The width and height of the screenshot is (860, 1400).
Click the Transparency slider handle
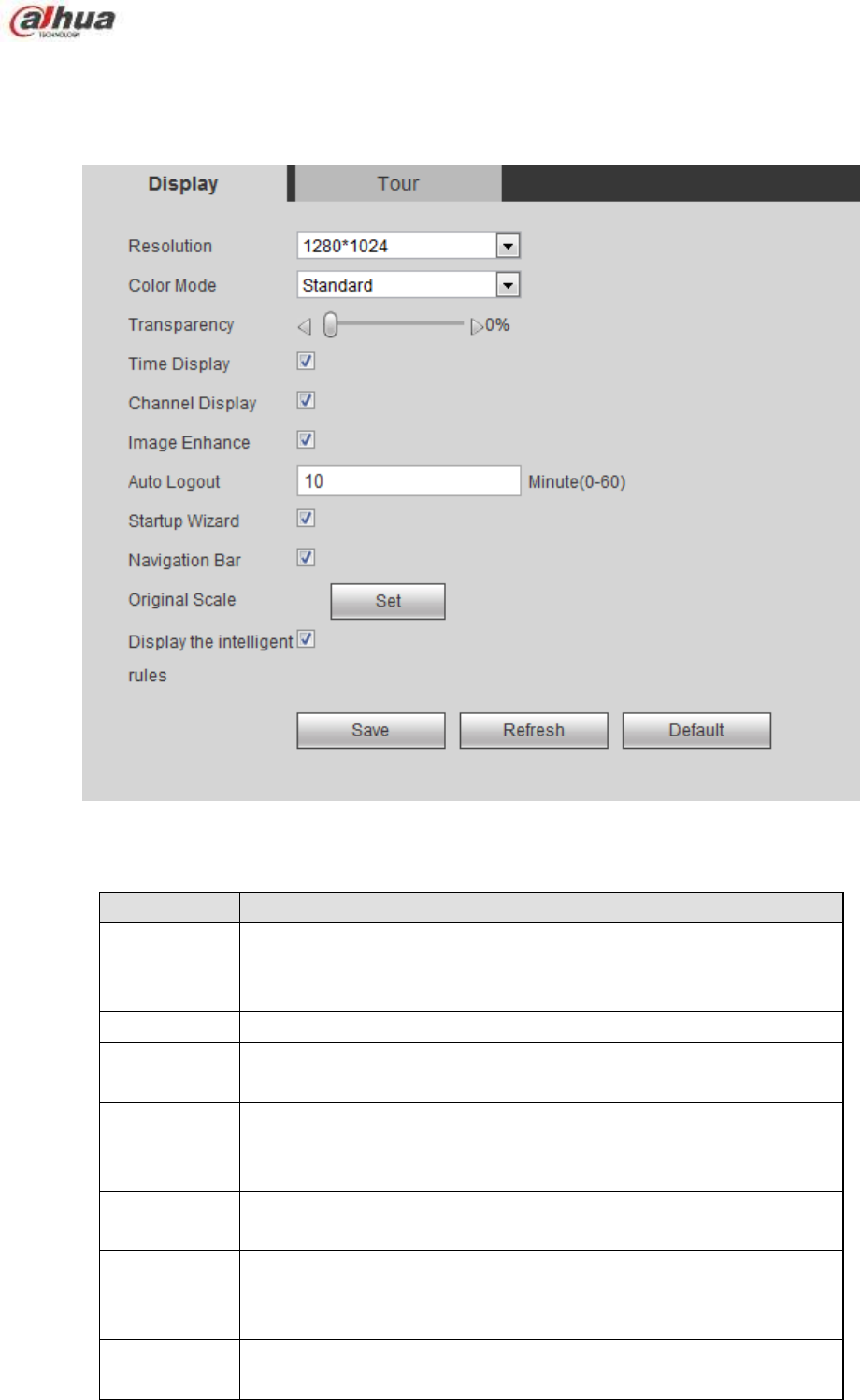(330, 325)
